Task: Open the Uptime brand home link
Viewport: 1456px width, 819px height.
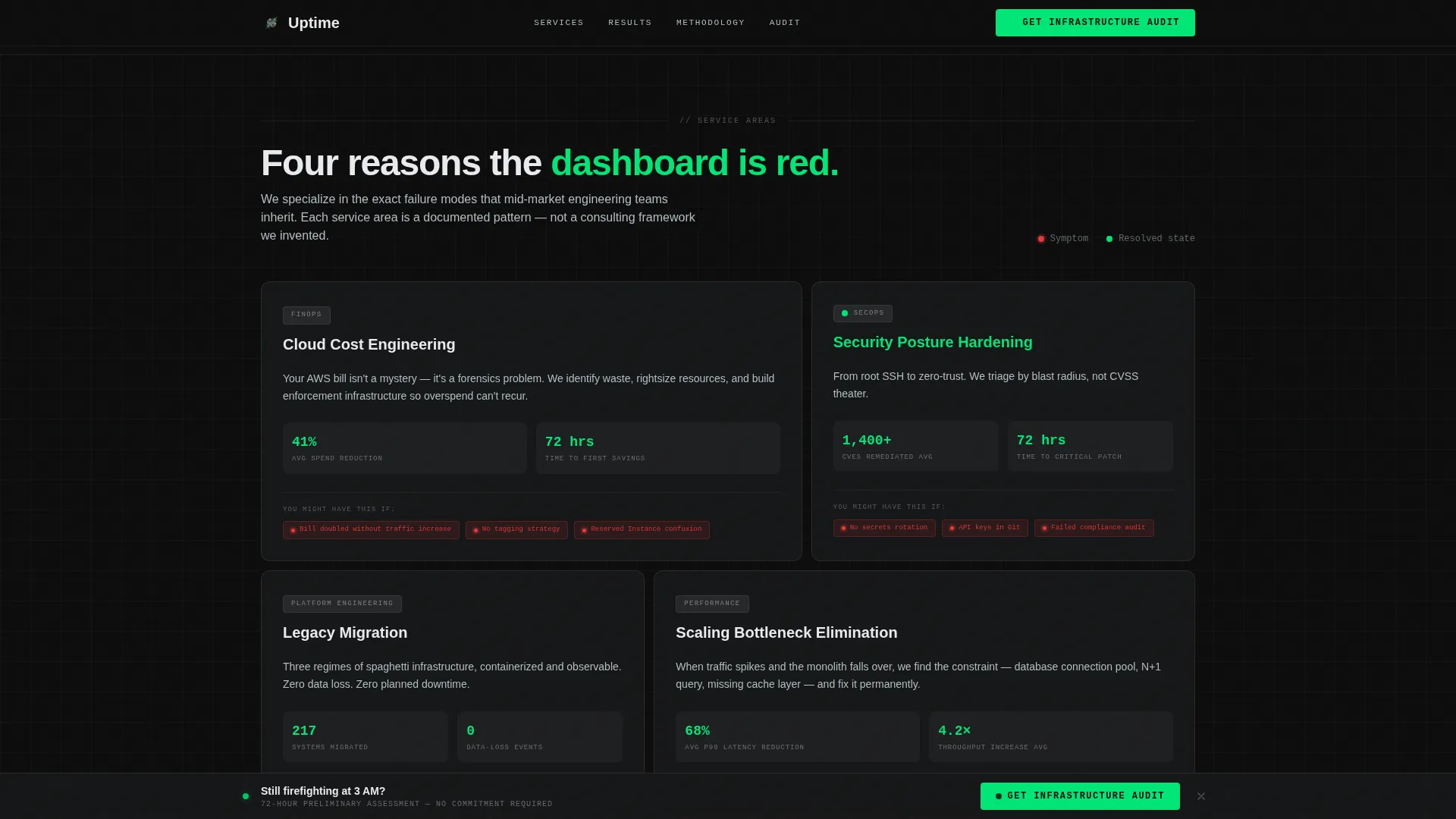Action: click(x=301, y=23)
